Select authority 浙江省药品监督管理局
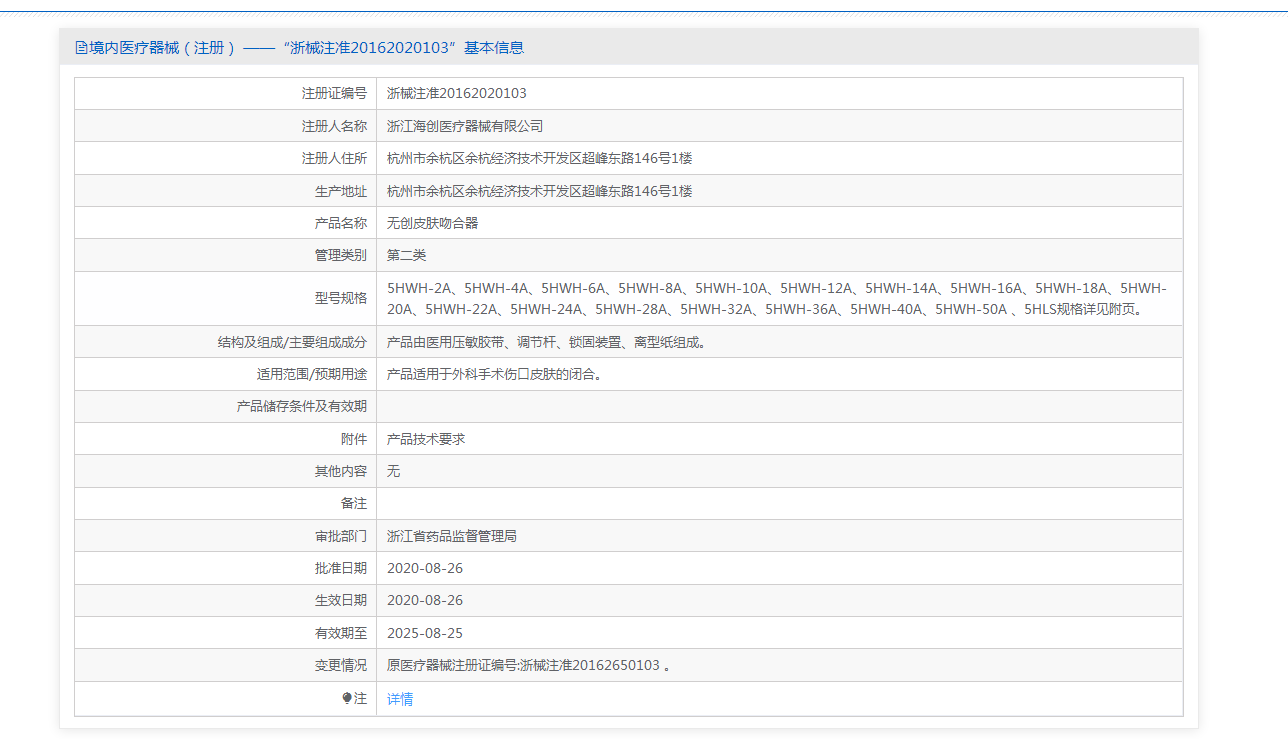The width and height of the screenshot is (1288, 739). coord(452,536)
